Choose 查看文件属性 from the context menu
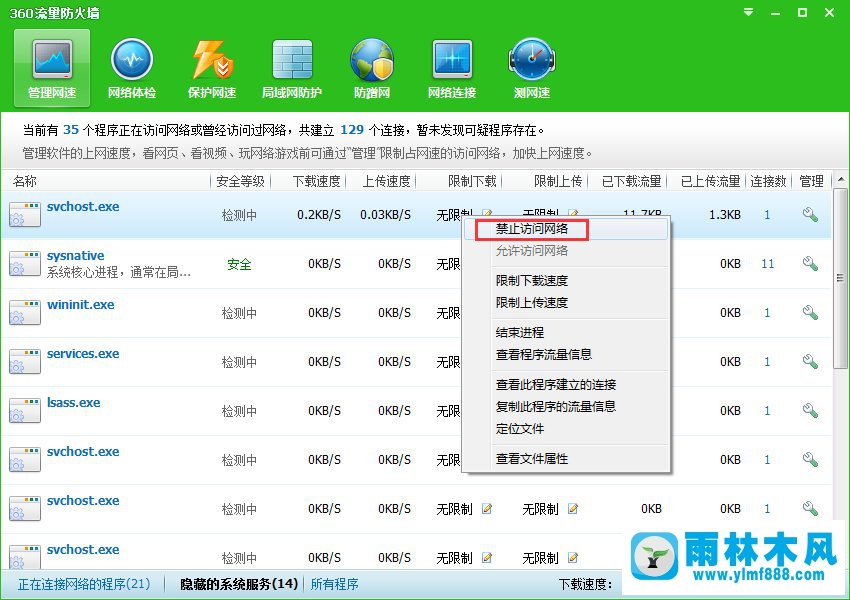 [532, 459]
